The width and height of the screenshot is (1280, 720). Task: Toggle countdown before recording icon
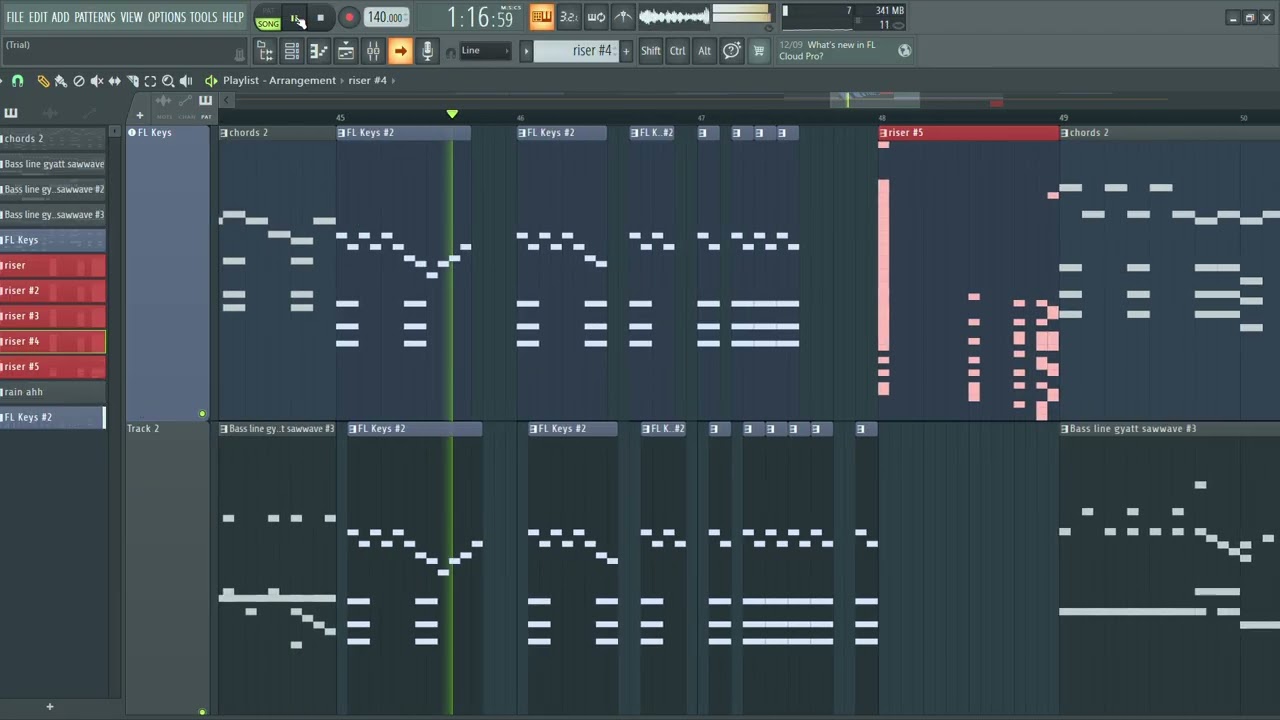[x=569, y=16]
